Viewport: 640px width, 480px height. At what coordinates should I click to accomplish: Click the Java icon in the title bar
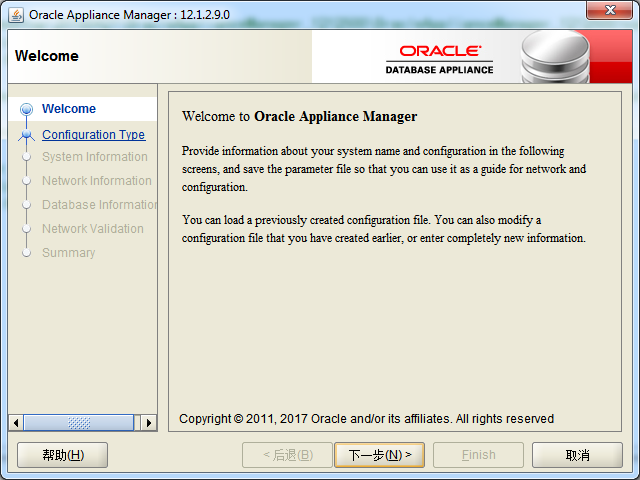coord(16,15)
